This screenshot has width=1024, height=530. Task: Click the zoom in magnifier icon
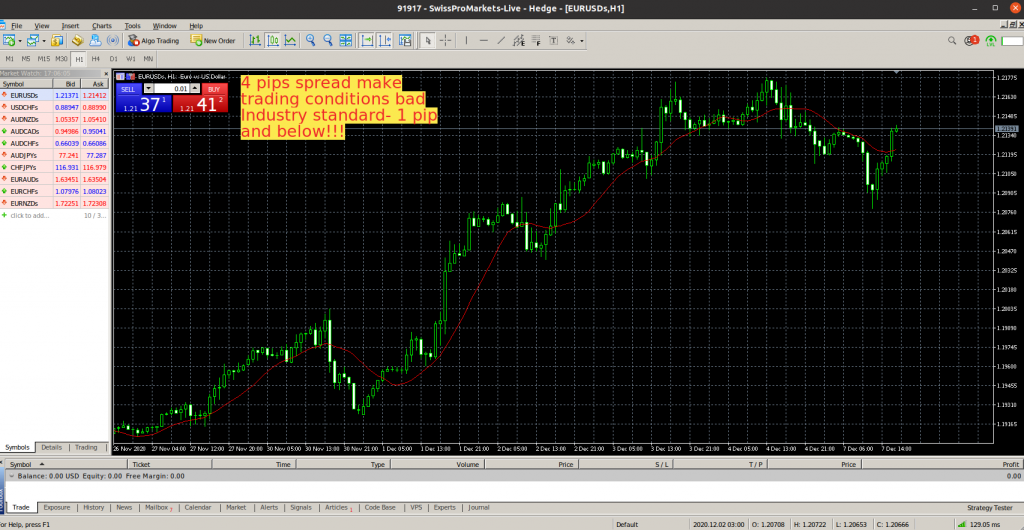(x=311, y=41)
